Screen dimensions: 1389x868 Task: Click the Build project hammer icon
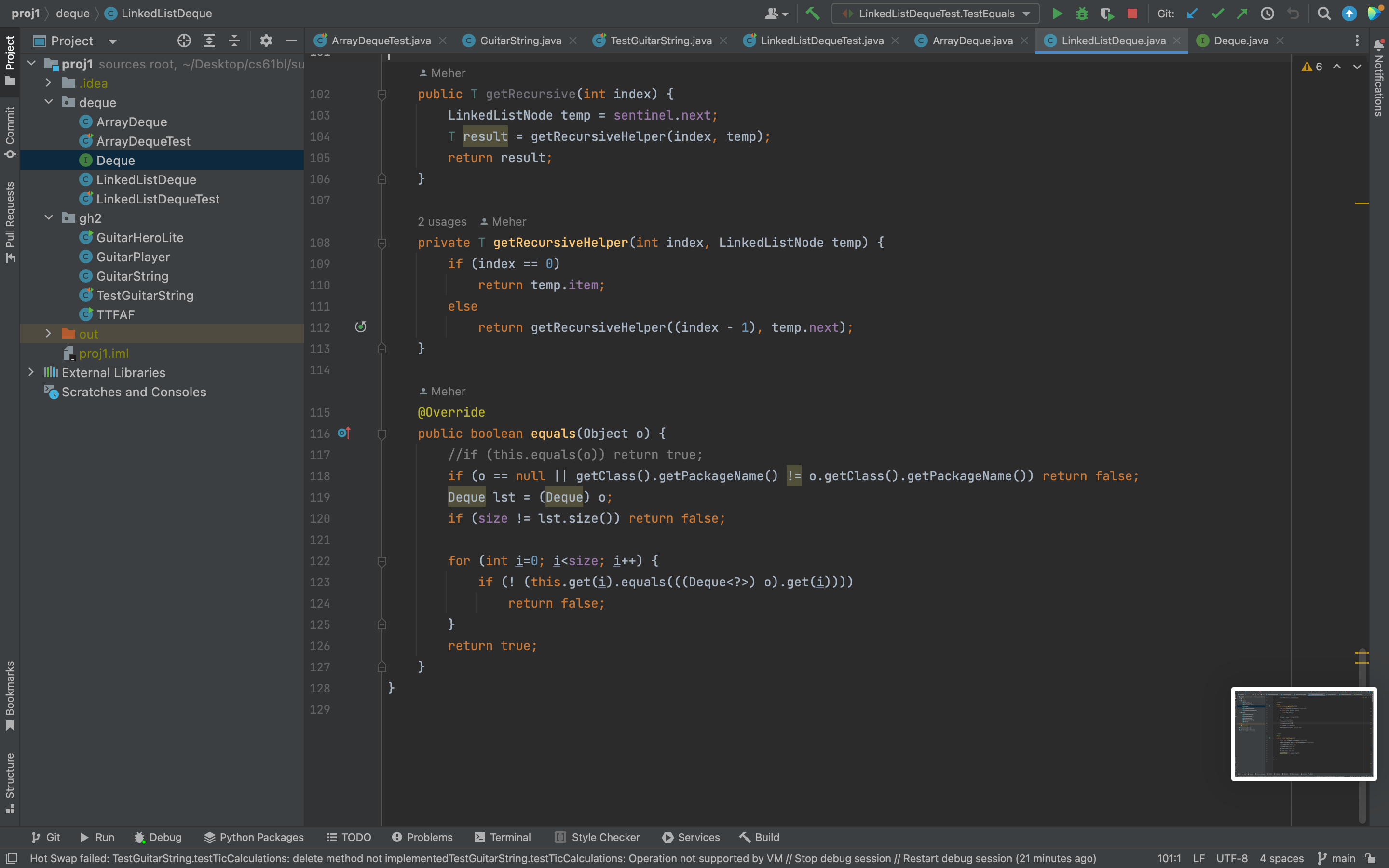(812, 14)
